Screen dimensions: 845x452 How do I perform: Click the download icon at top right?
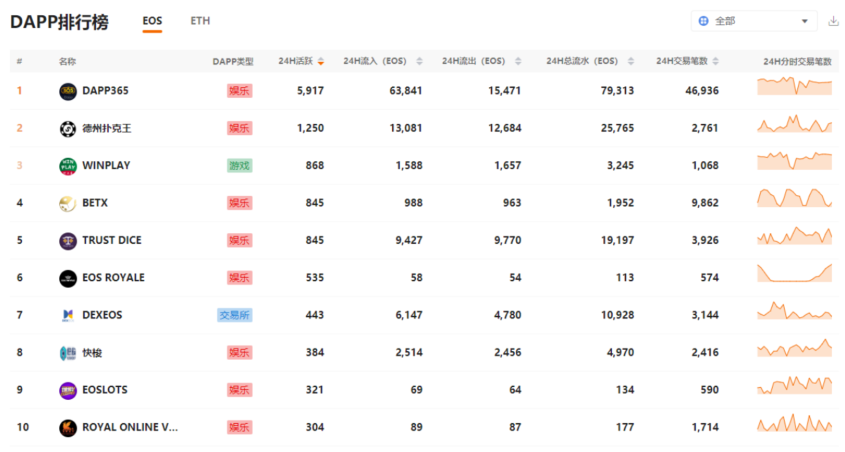(833, 21)
